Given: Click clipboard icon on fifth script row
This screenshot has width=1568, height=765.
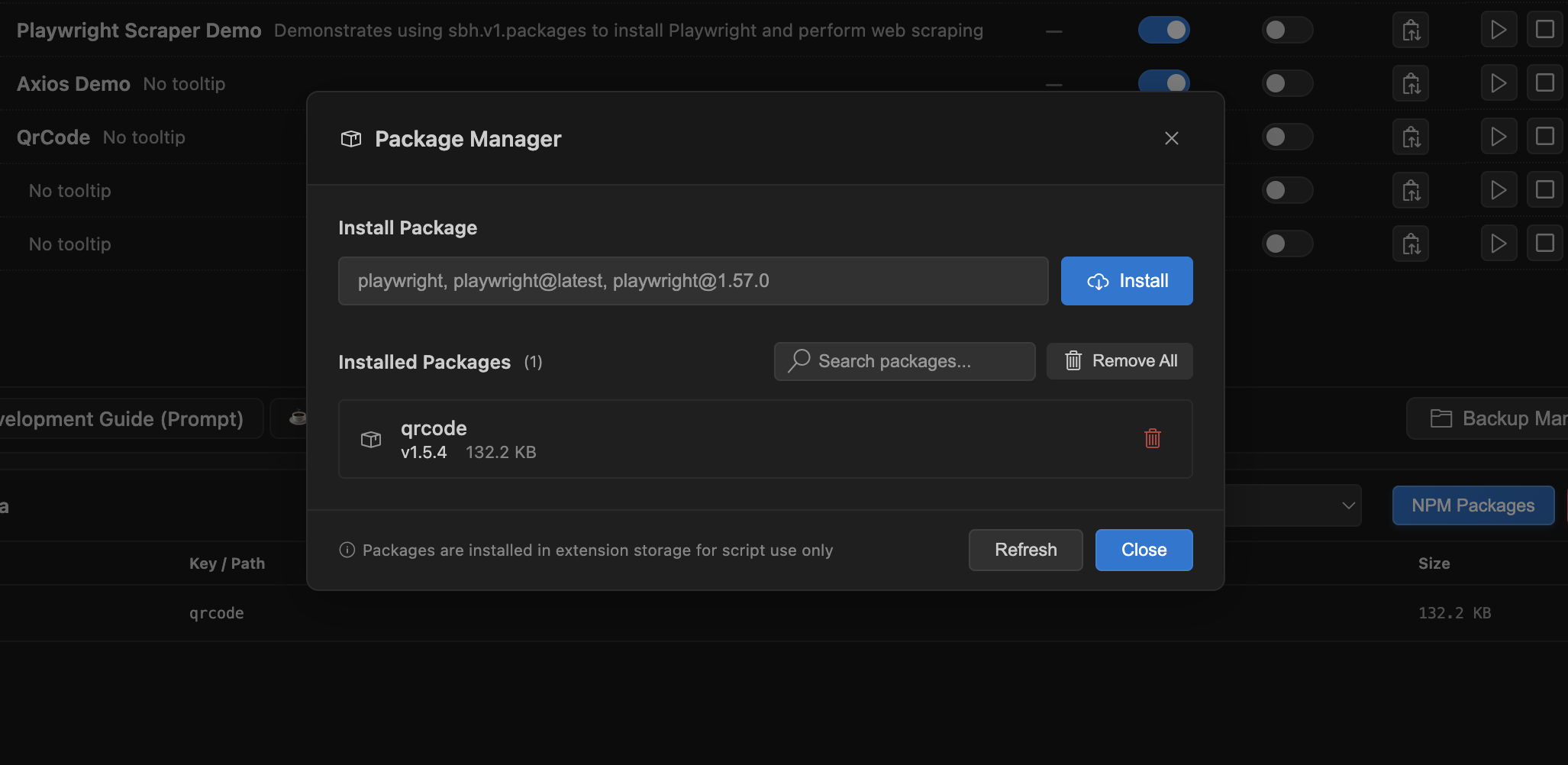Looking at the screenshot, I should click(x=1411, y=244).
